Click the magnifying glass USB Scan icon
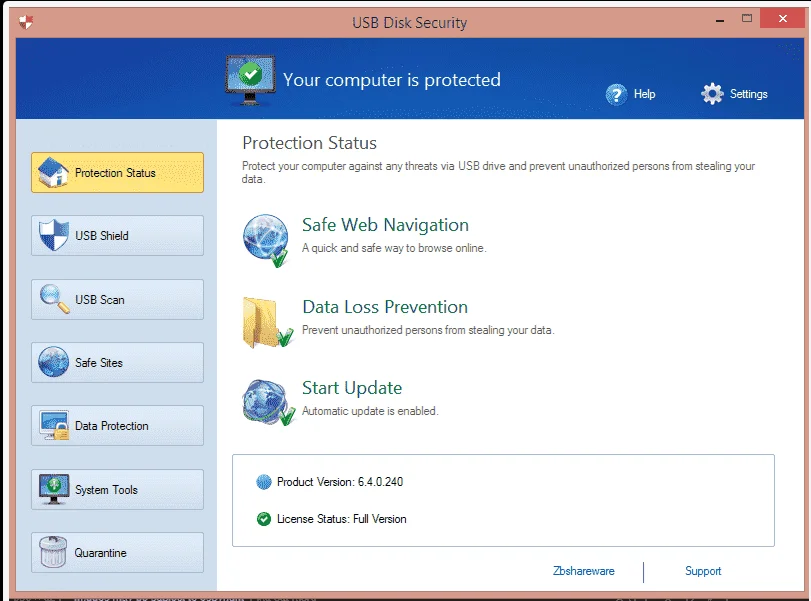Viewport: 811px width, 601px height. (54, 299)
